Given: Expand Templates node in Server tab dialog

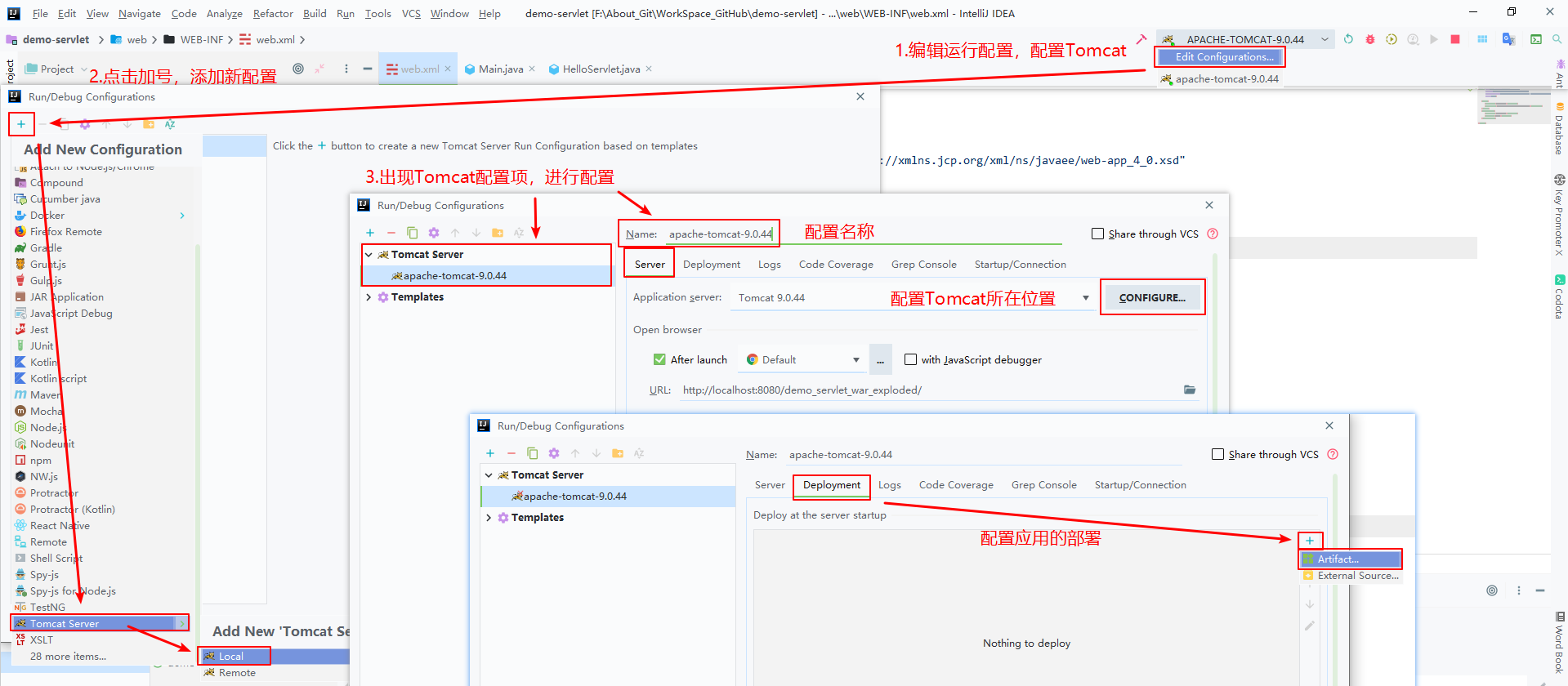Looking at the screenshot, I should click(369, 297).
